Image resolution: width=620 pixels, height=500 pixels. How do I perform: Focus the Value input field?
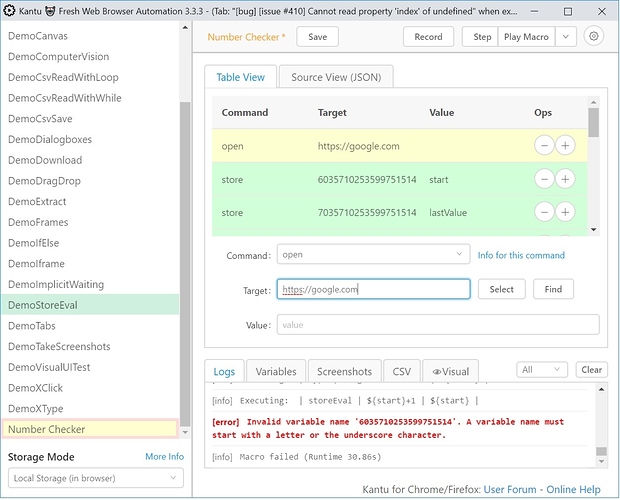tap(438, 325)
